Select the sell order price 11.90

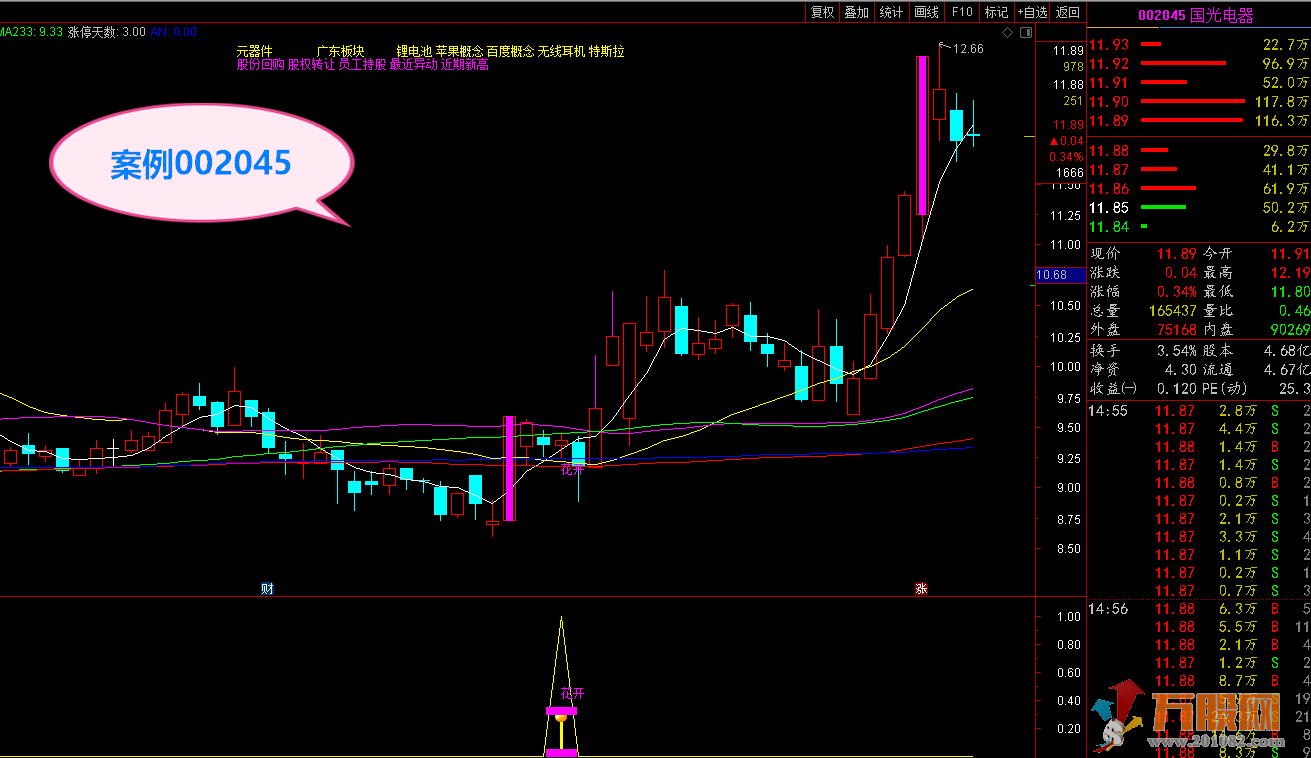[x=1109, y=101]
